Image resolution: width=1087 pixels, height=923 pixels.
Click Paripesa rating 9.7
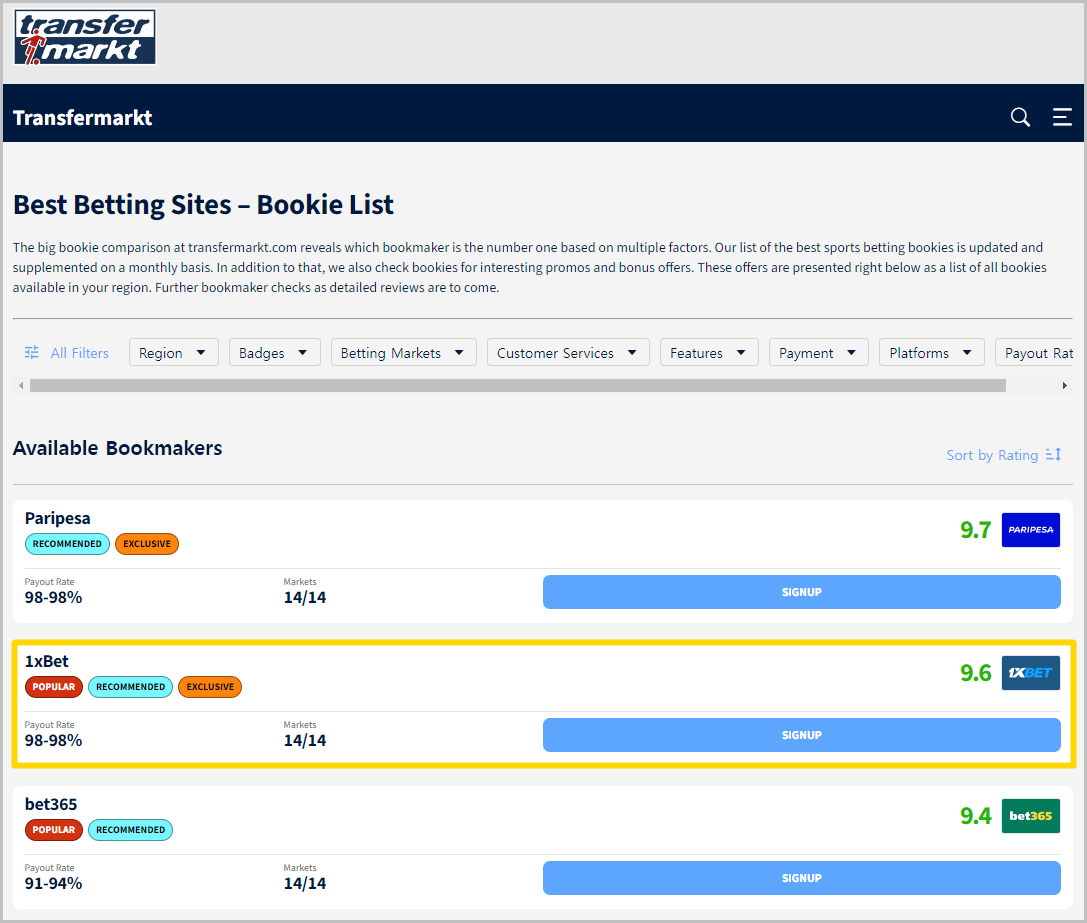tap(975, 530)
